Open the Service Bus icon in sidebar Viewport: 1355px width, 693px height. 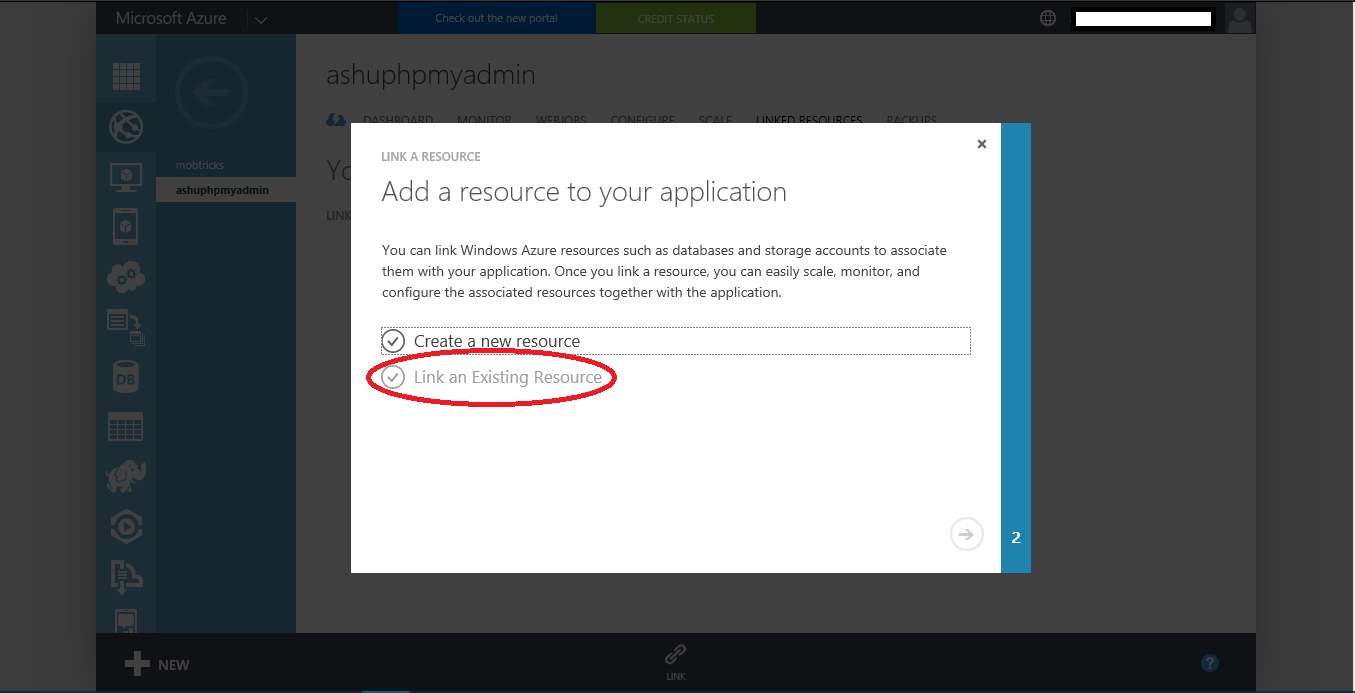coord(126,577)
